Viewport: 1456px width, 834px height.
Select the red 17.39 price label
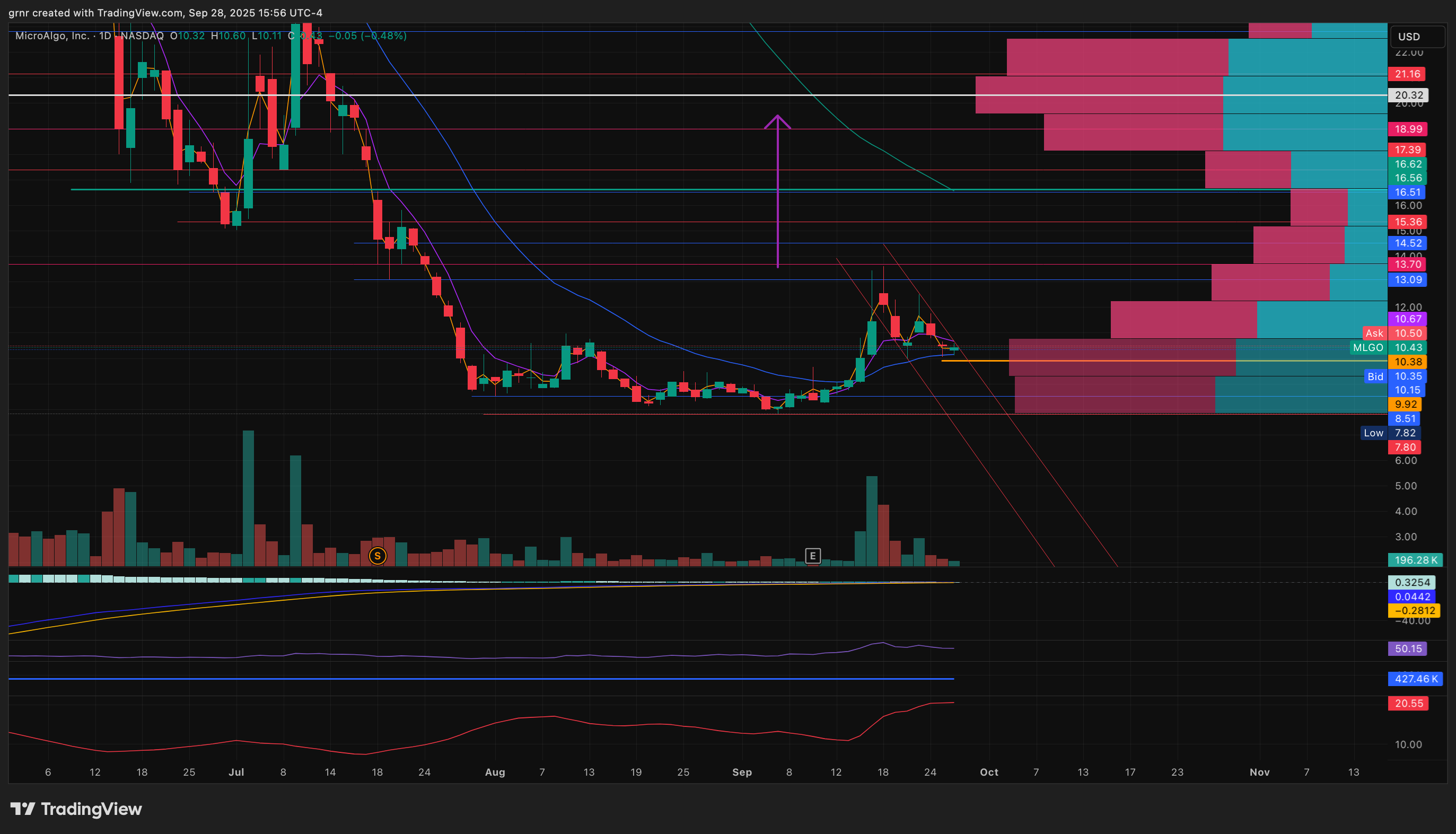tap(1407, 150)
